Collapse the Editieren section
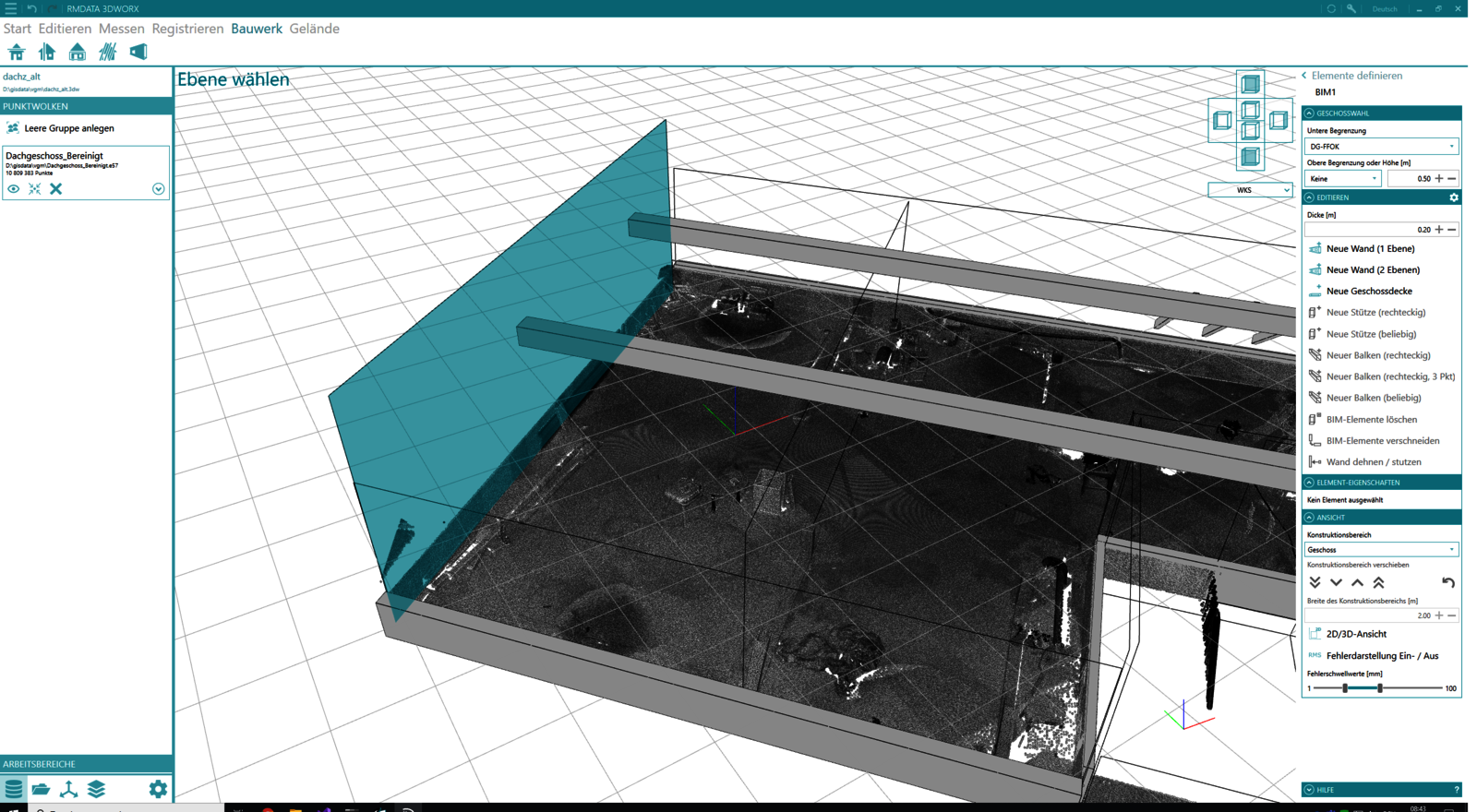Screen dimensions: 1477x812 click(x=1309, y=197)
